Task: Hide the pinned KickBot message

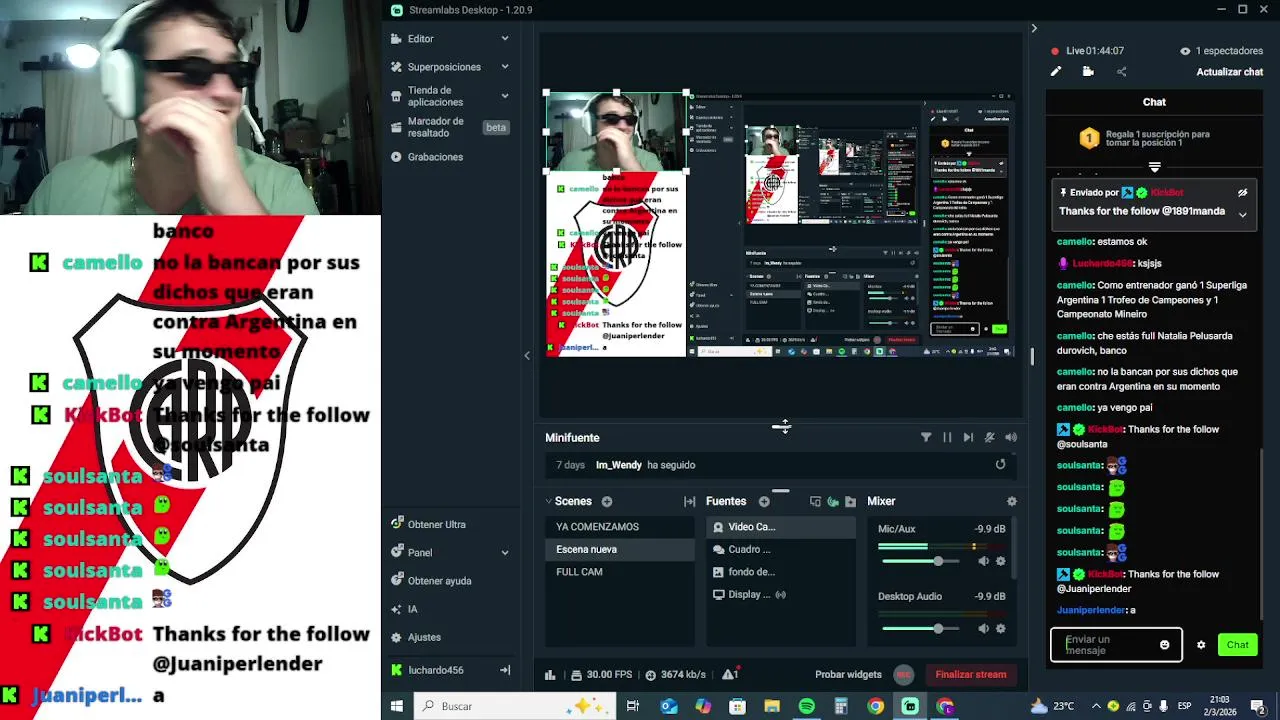Action: tap(1243, 193)
